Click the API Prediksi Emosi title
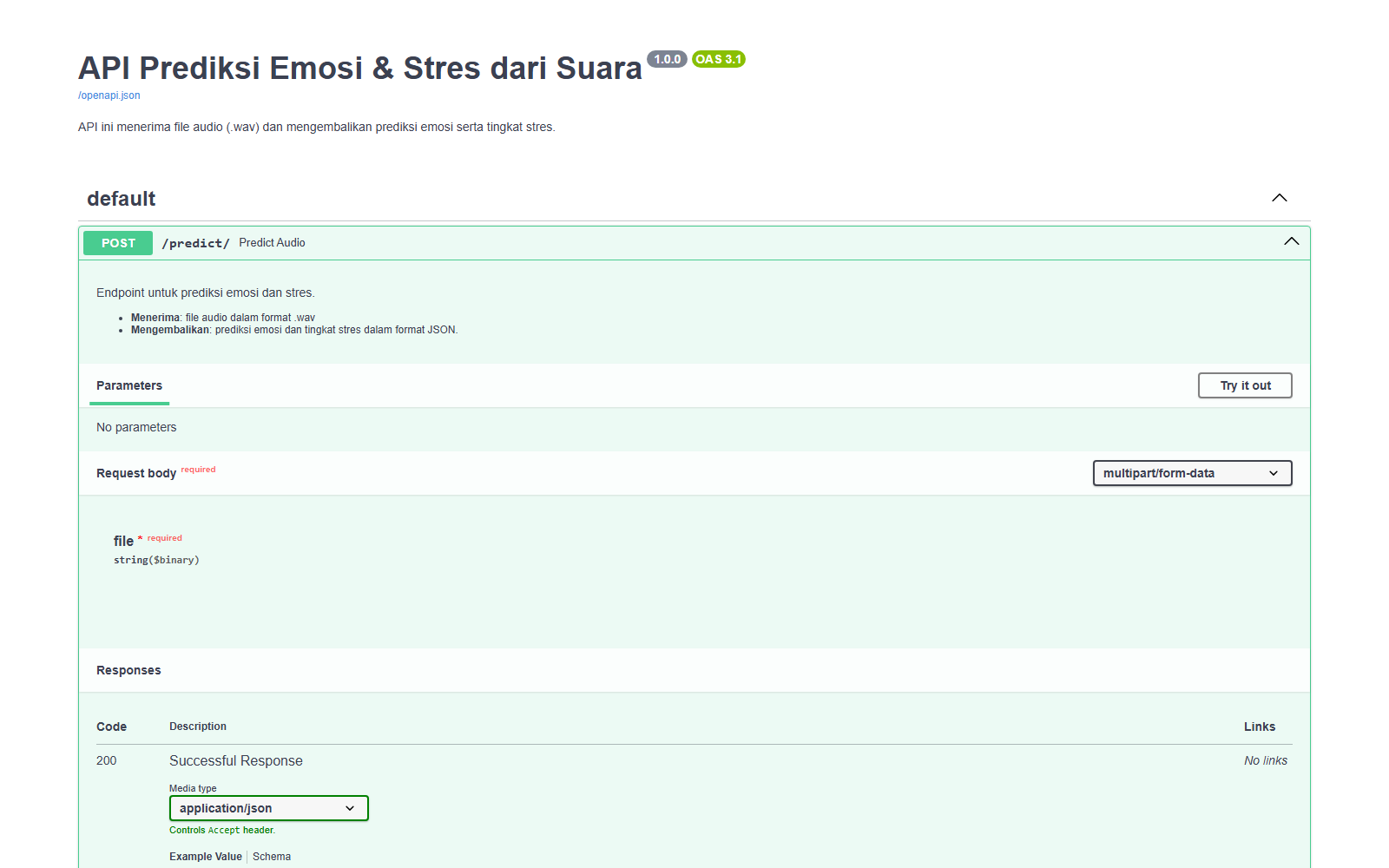This screenshot has height=868, width=1389. pyautogui.click(x=360, y=68)
